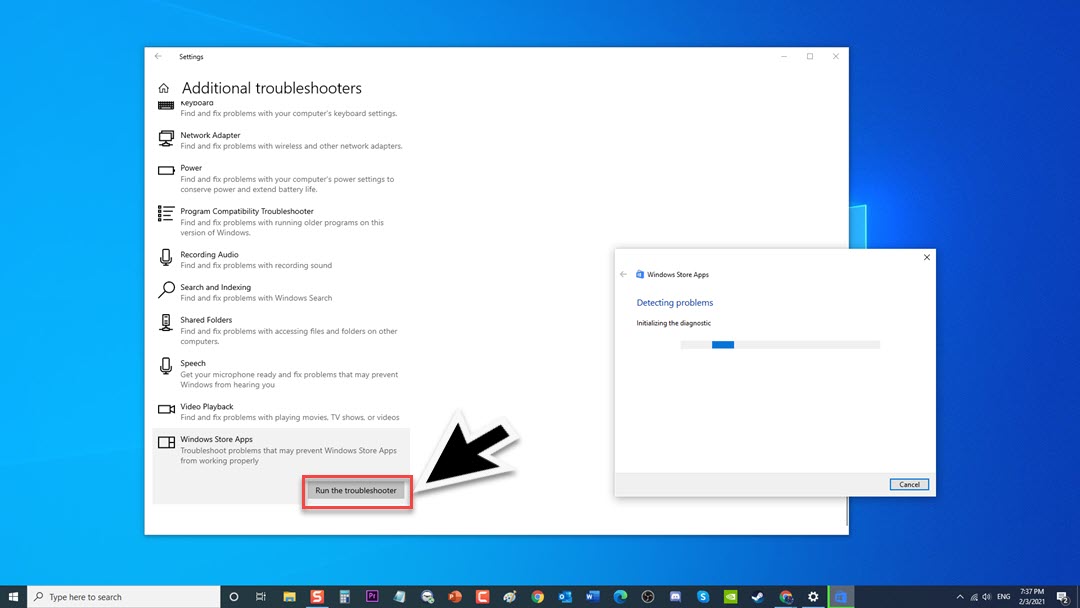Open the clock showing 7:37 PM
This screenshot has width=1080, height=608.
point(1032,597)
